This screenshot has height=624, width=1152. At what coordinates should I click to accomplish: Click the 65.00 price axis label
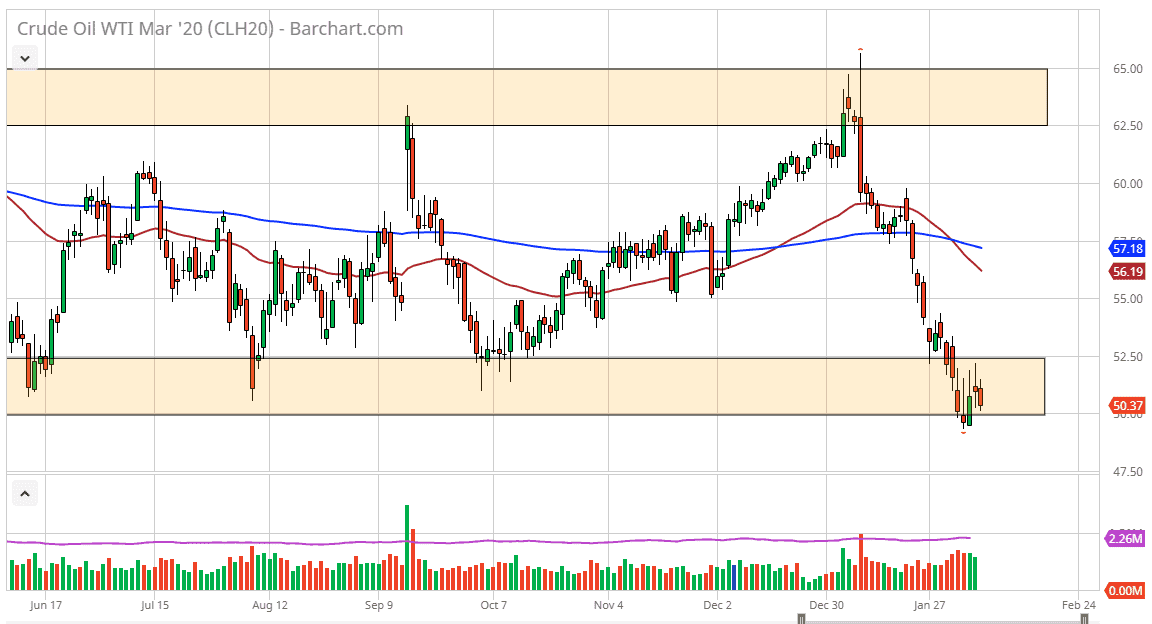(1128, 69)
